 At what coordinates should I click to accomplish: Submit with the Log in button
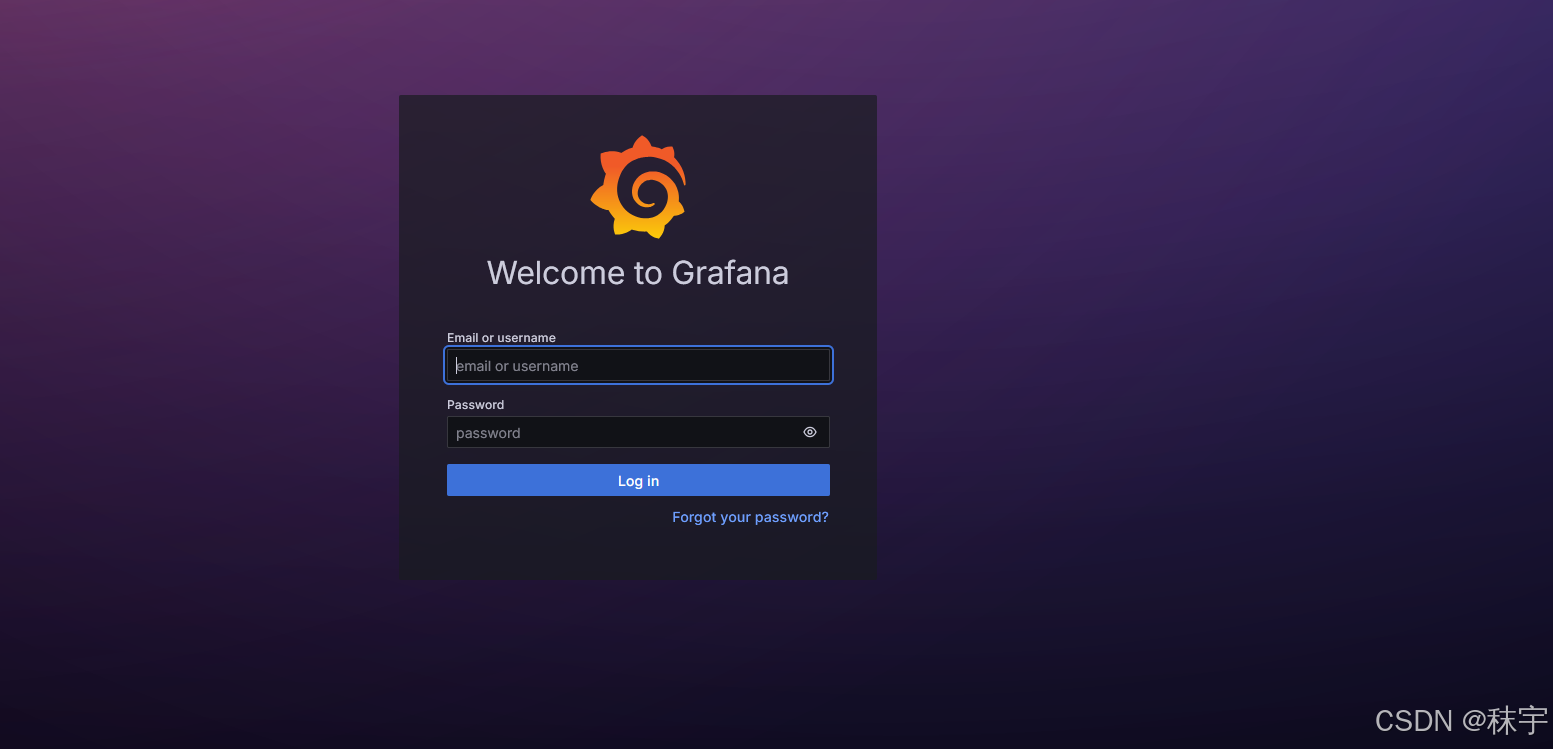coord(638,480)
